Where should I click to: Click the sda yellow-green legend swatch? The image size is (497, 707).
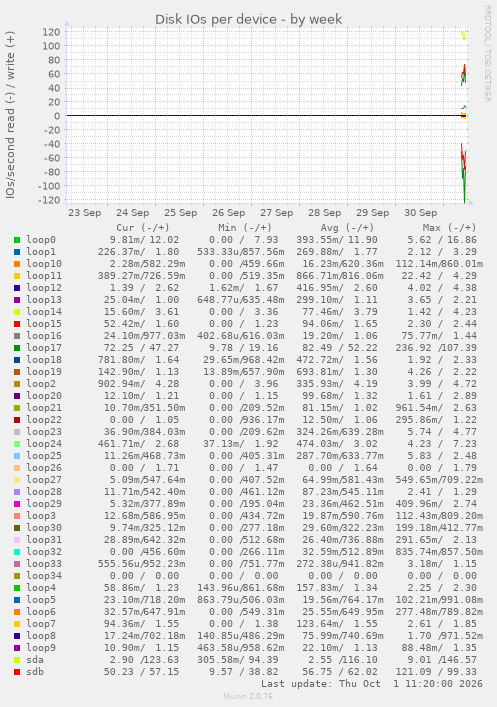point(17,660)
